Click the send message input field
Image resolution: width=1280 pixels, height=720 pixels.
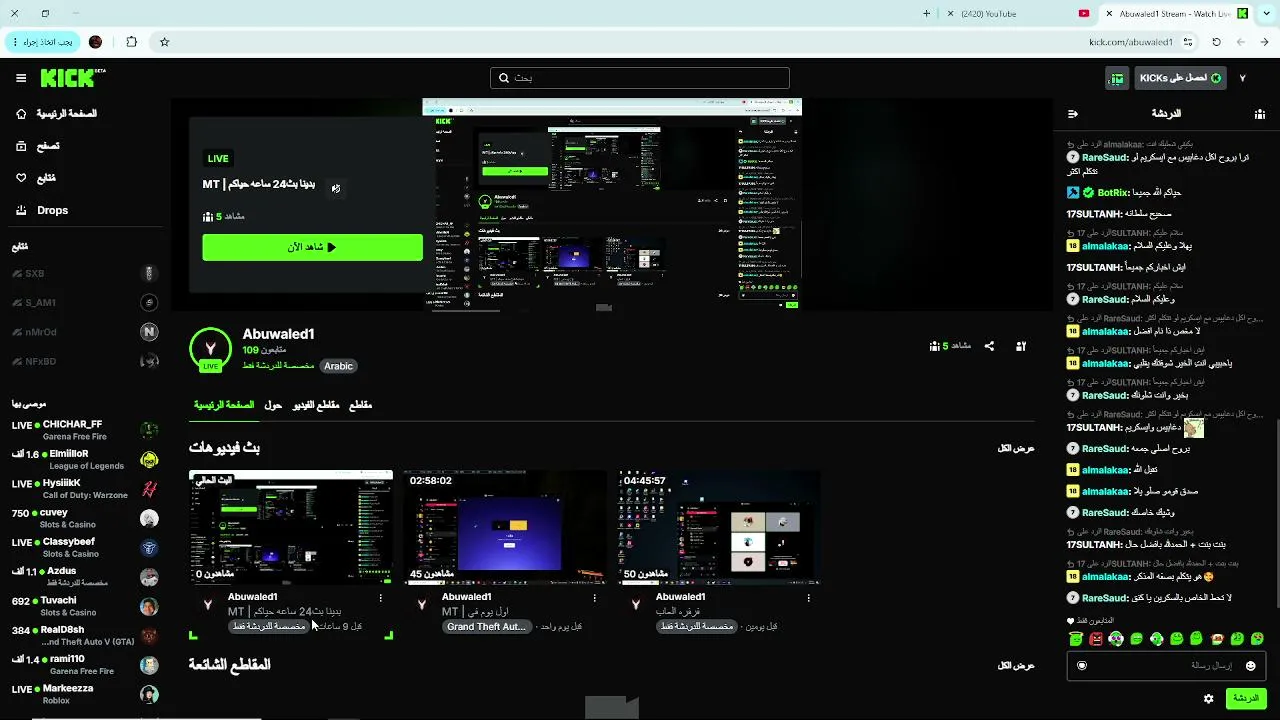(1166, 665)
